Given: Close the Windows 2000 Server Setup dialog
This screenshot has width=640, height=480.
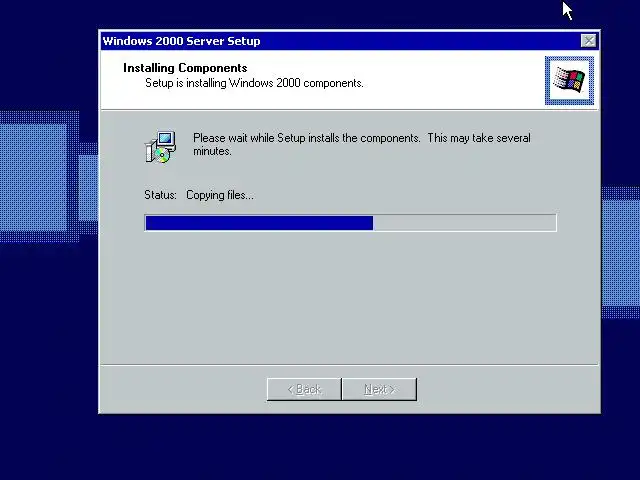Looking at the screenshot, I should pyautogui.click(x=589, y=41).
